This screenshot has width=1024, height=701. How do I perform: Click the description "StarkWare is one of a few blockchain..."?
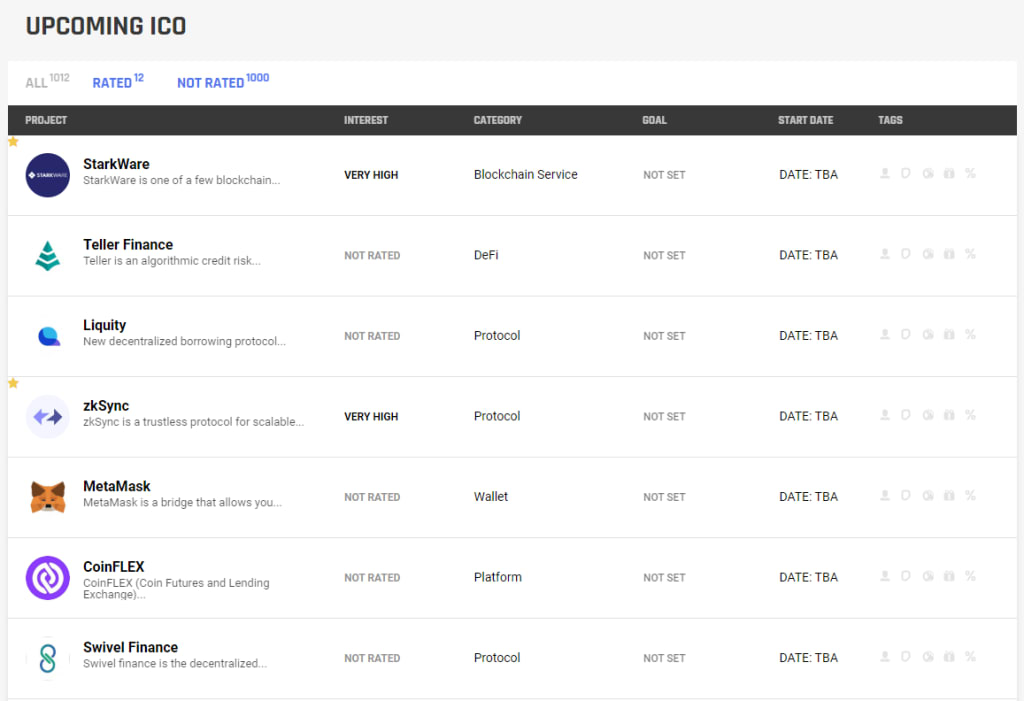coord(182,180)
